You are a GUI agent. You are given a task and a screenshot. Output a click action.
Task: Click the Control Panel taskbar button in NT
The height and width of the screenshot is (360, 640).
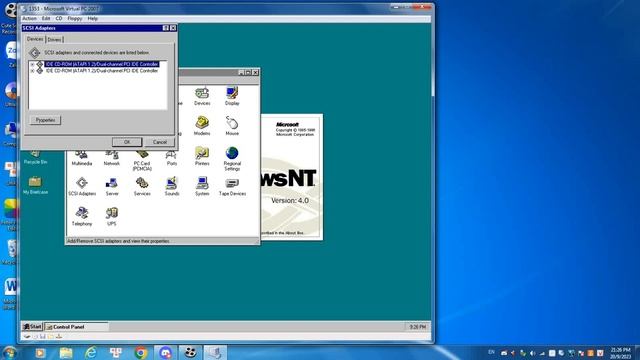pos(76,327)
